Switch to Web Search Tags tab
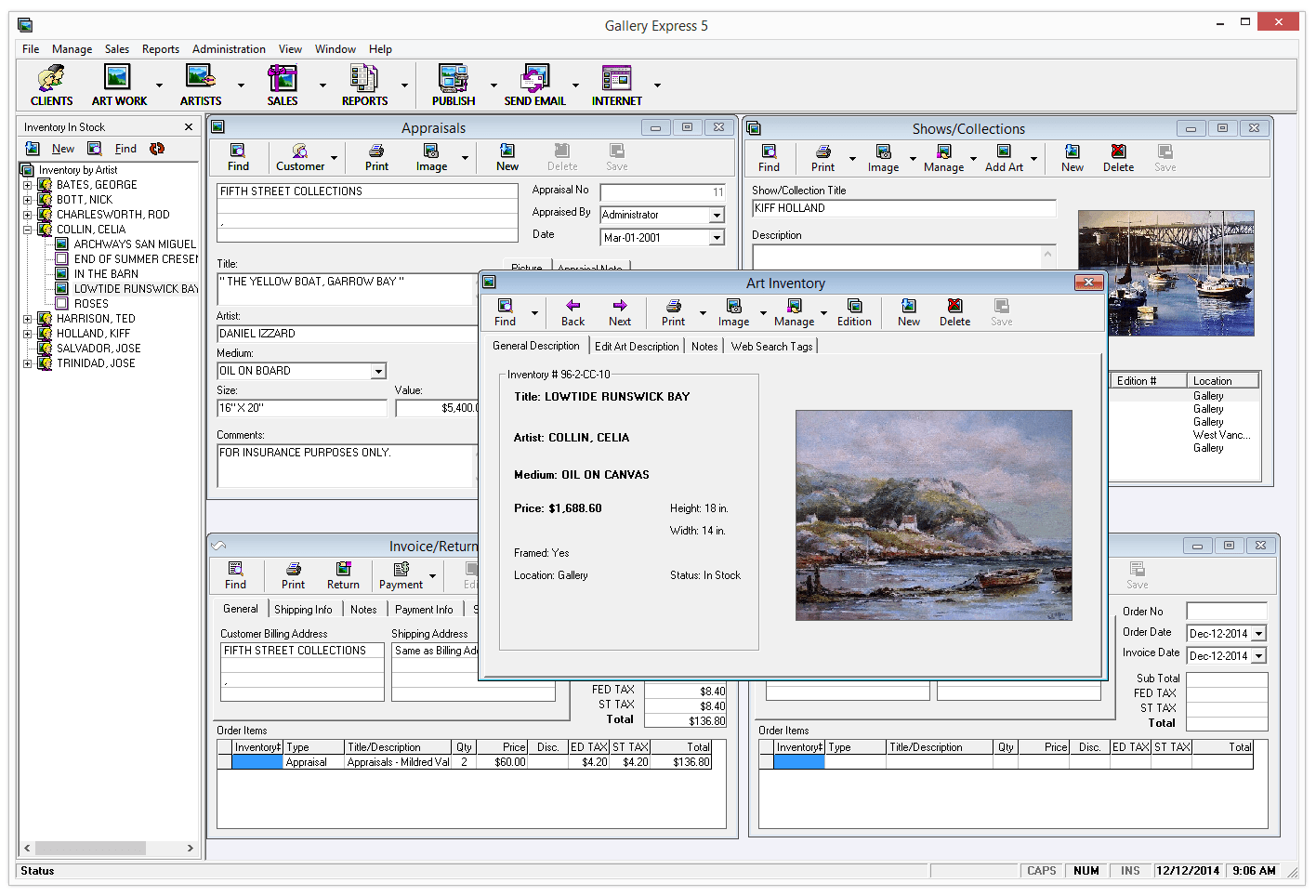The height and width of the screenshot is (896, 1316). click(771, 347)
